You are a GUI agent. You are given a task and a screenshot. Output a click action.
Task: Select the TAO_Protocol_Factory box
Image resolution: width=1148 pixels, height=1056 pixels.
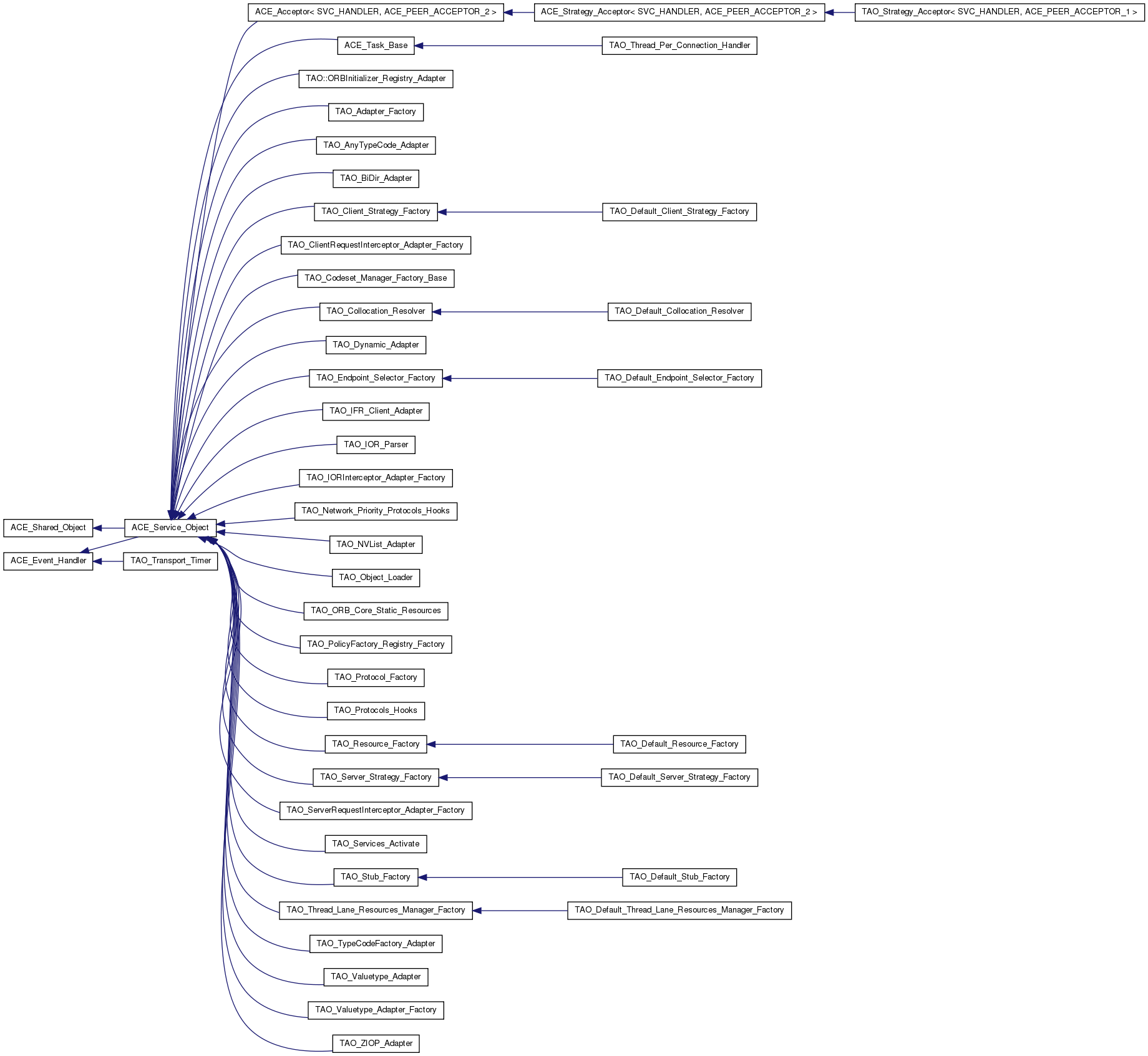click(376, 677)
